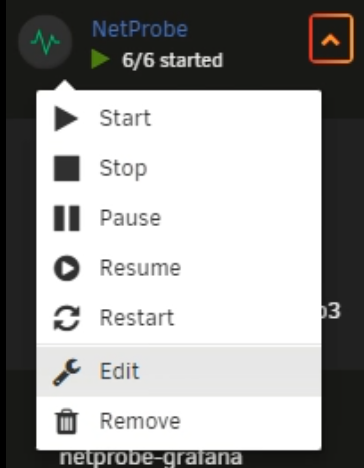
Task: Click the Edit wrench icon
Action: (67, 372)
